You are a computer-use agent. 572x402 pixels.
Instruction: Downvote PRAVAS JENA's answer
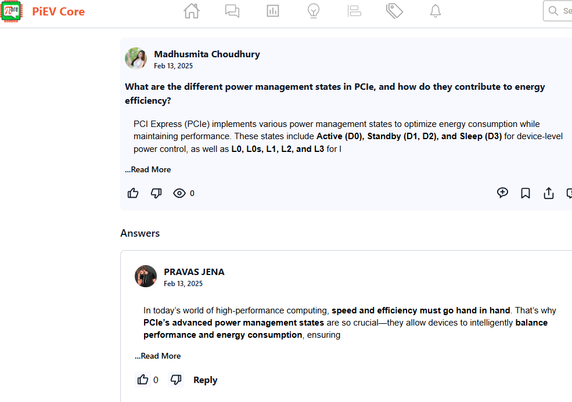tap(176, 380)
